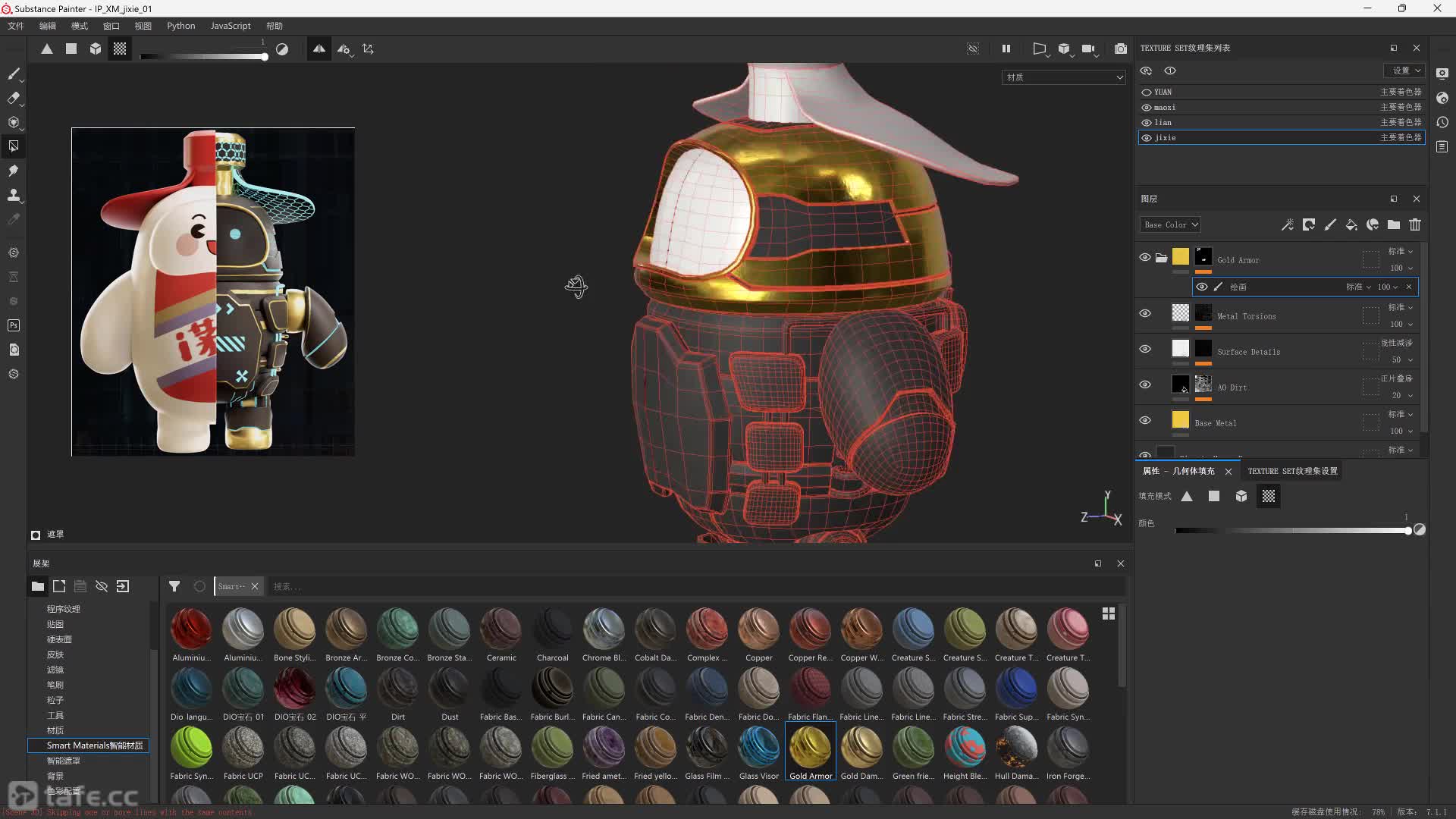Switch to 3D view mode cube icon
Image resolution: width=1456 pixels, height=819 pixels.
point(1065,49)
